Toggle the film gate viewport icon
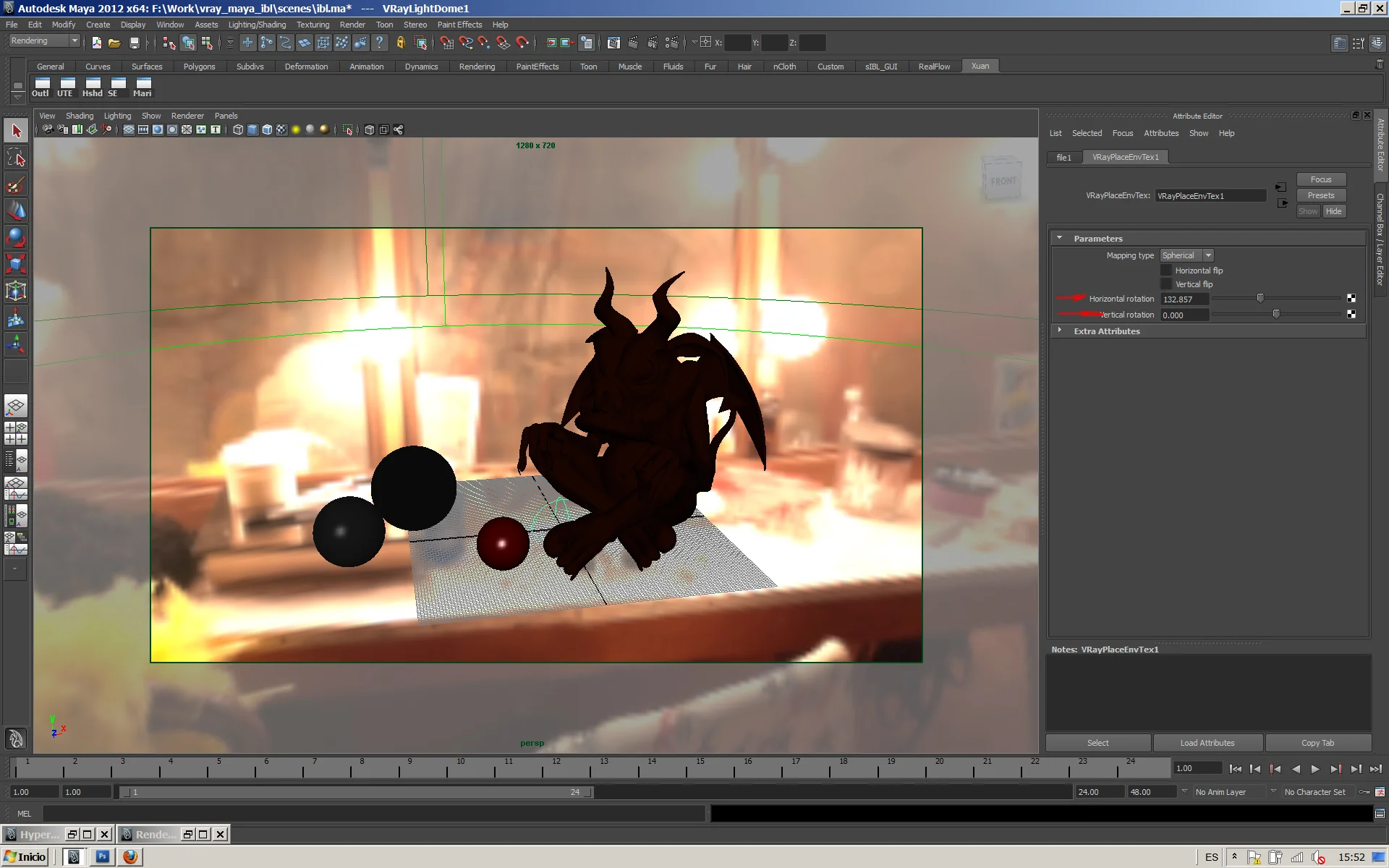Screen dimensions: 1389x868 143,130
